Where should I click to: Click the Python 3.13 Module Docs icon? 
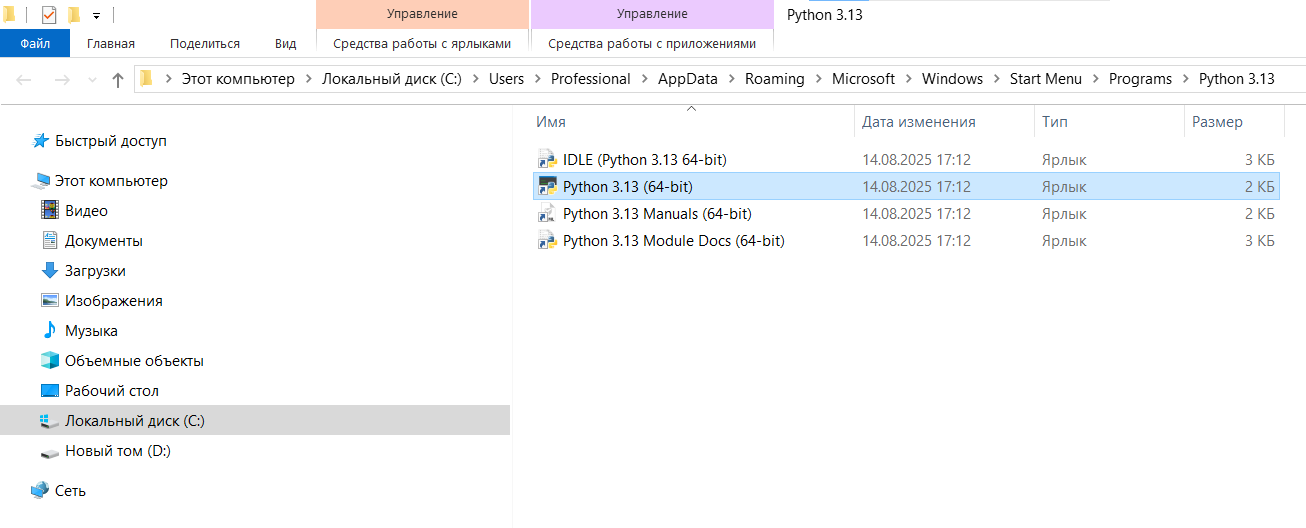point(547,240)
